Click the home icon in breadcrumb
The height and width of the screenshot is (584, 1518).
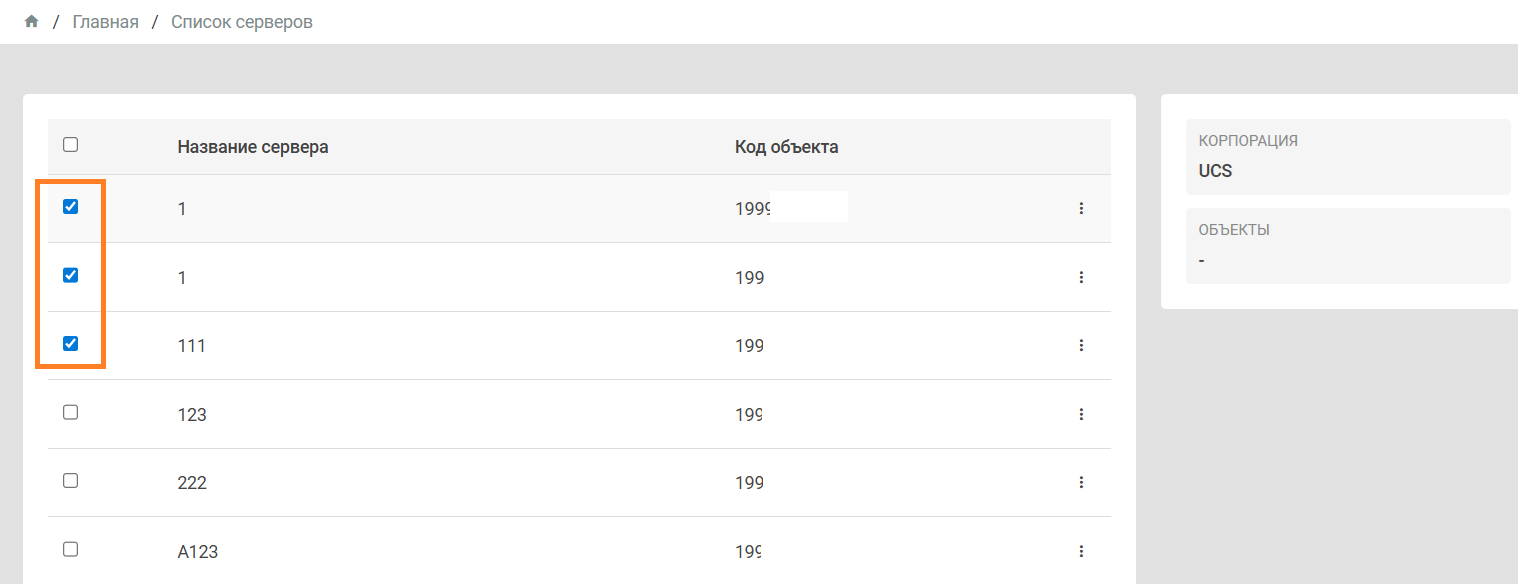pyautogui.click(x=31, y=21)
